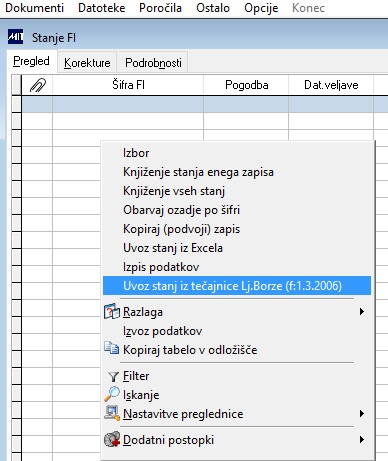
Task: Open the Datoteke menu
Action: point(102,8)
